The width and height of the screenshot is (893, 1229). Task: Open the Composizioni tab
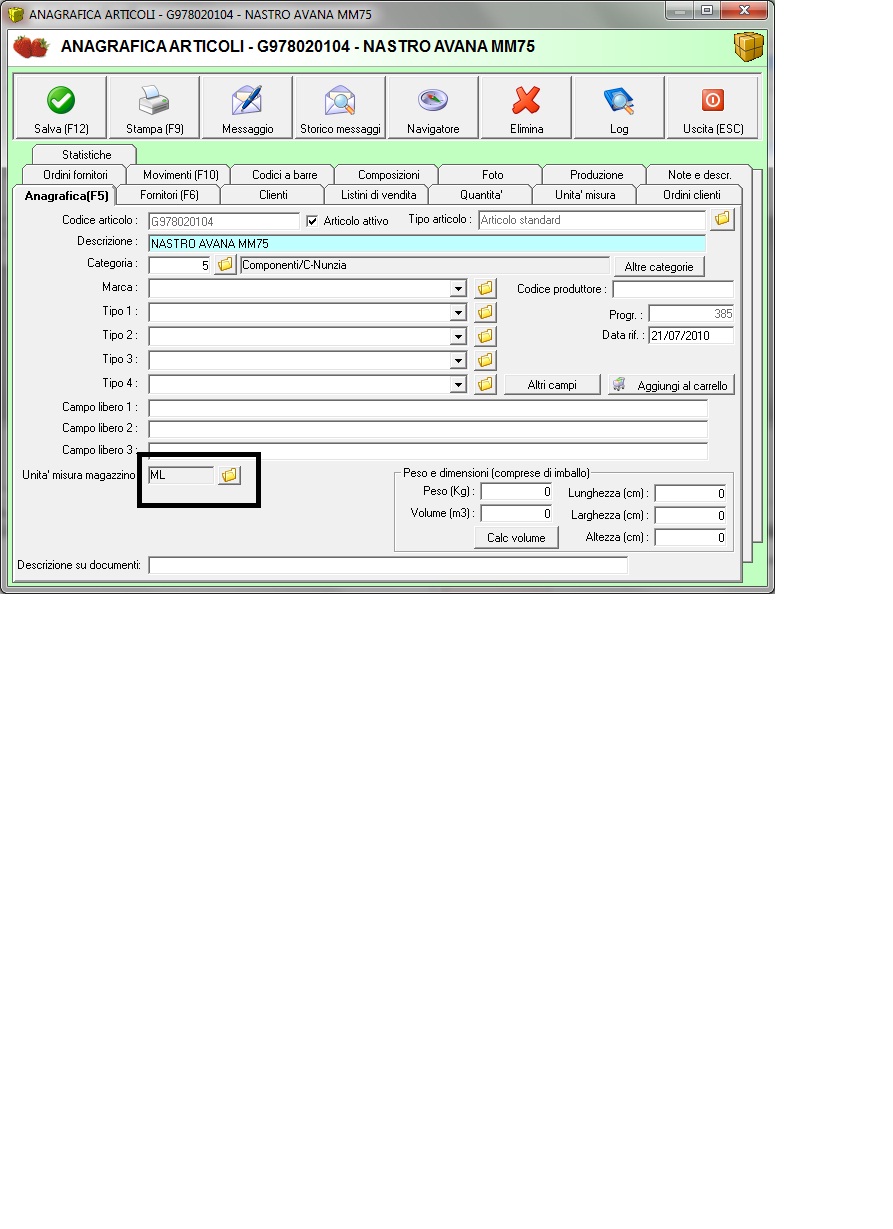388,175
